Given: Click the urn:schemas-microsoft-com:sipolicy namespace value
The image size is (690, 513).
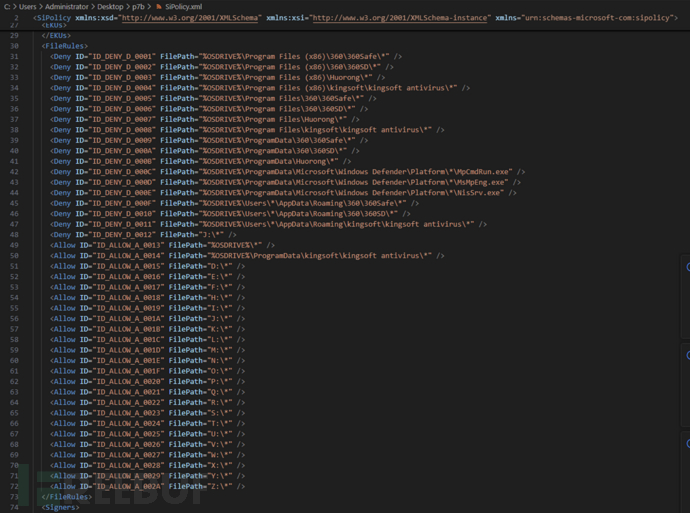Looking at the screenshot, I should tap(597, 18).
